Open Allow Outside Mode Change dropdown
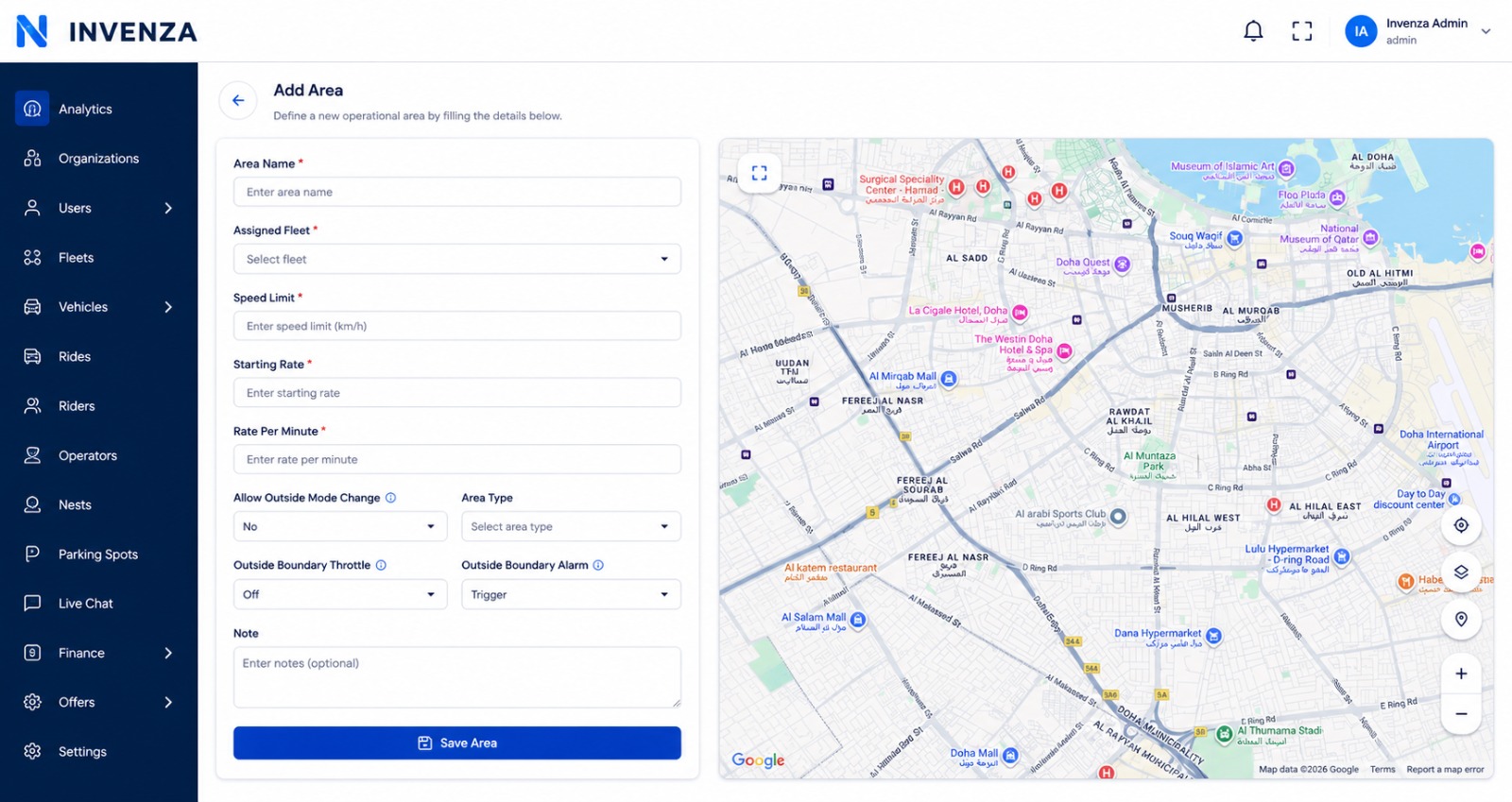This screenshot has width=1512, height=802. point(340,526)
